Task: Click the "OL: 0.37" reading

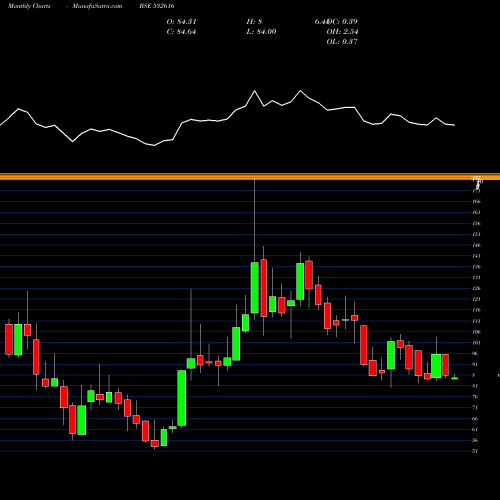Action: pos(342,42)
